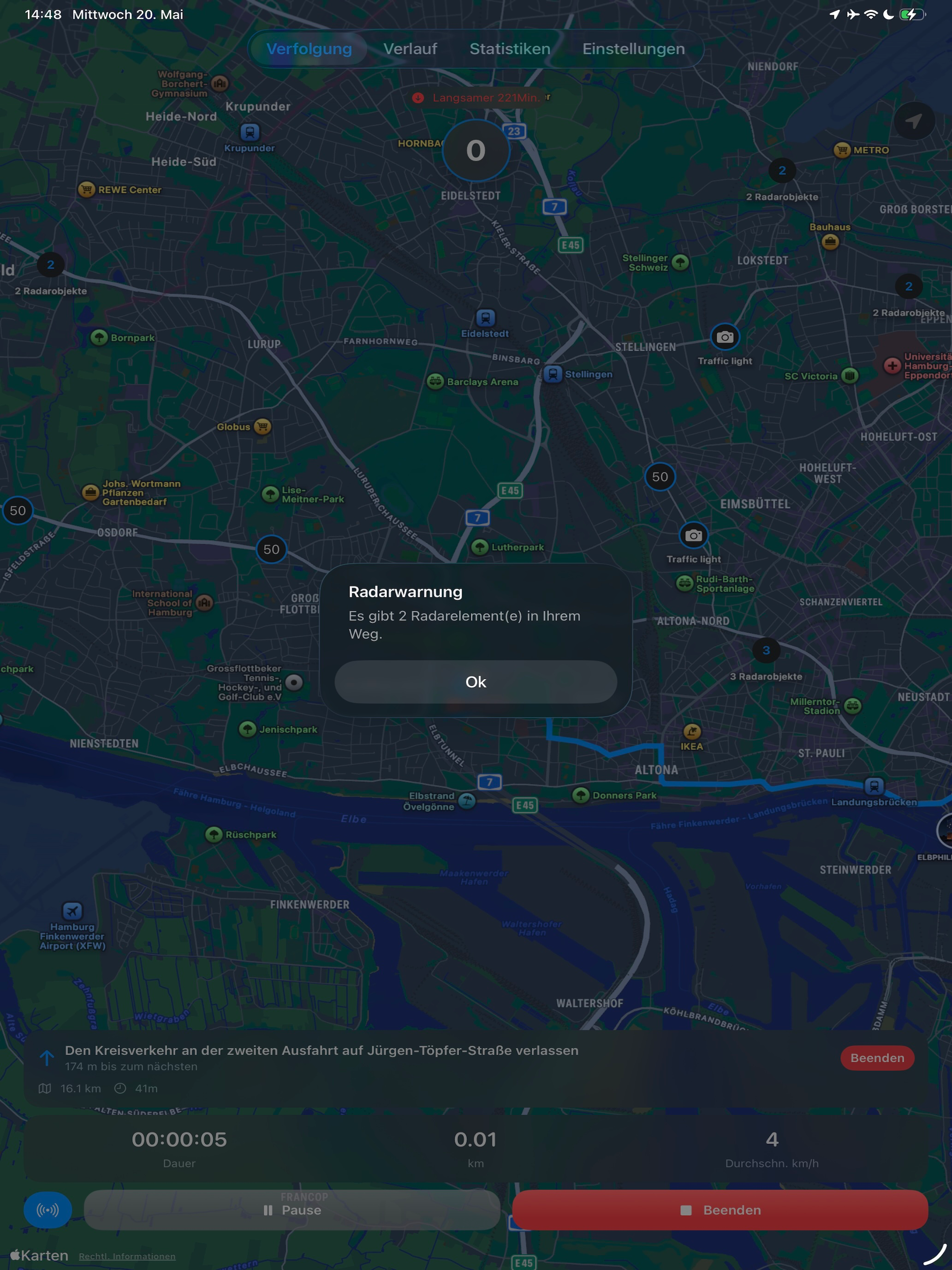Tap the METRO store pin
952x1270 pixels.
tap(842, 150)
